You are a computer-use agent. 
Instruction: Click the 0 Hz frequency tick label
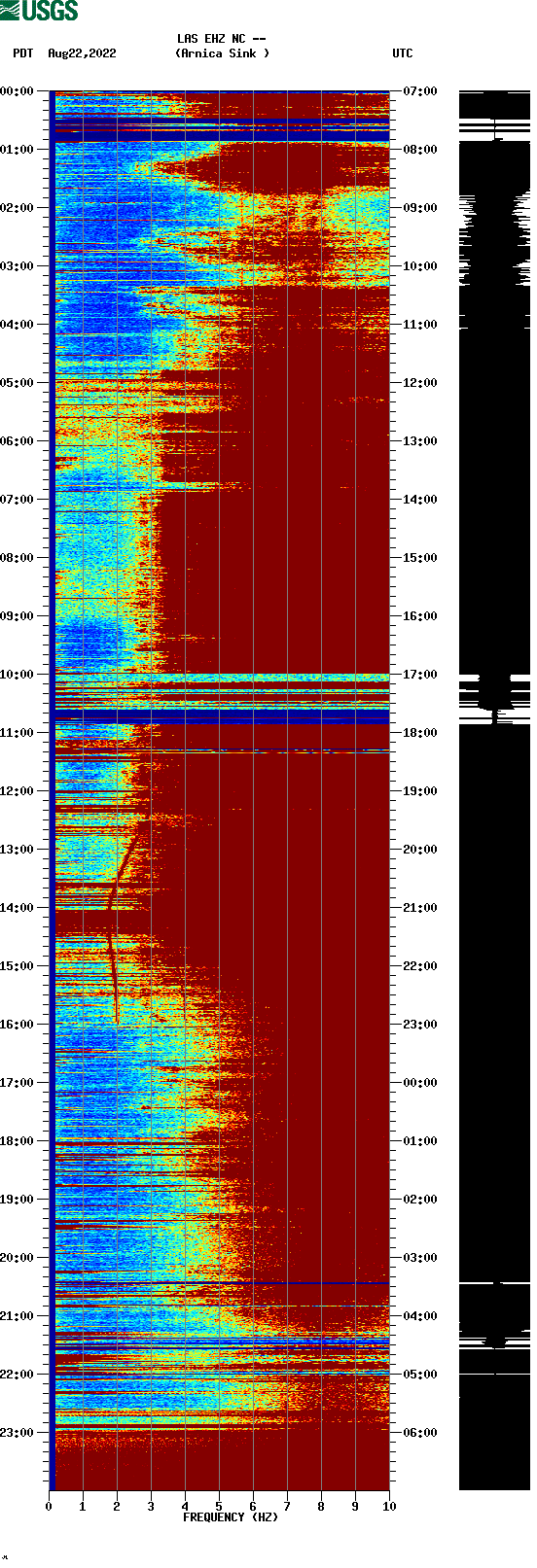click(x=49, y=1507)
